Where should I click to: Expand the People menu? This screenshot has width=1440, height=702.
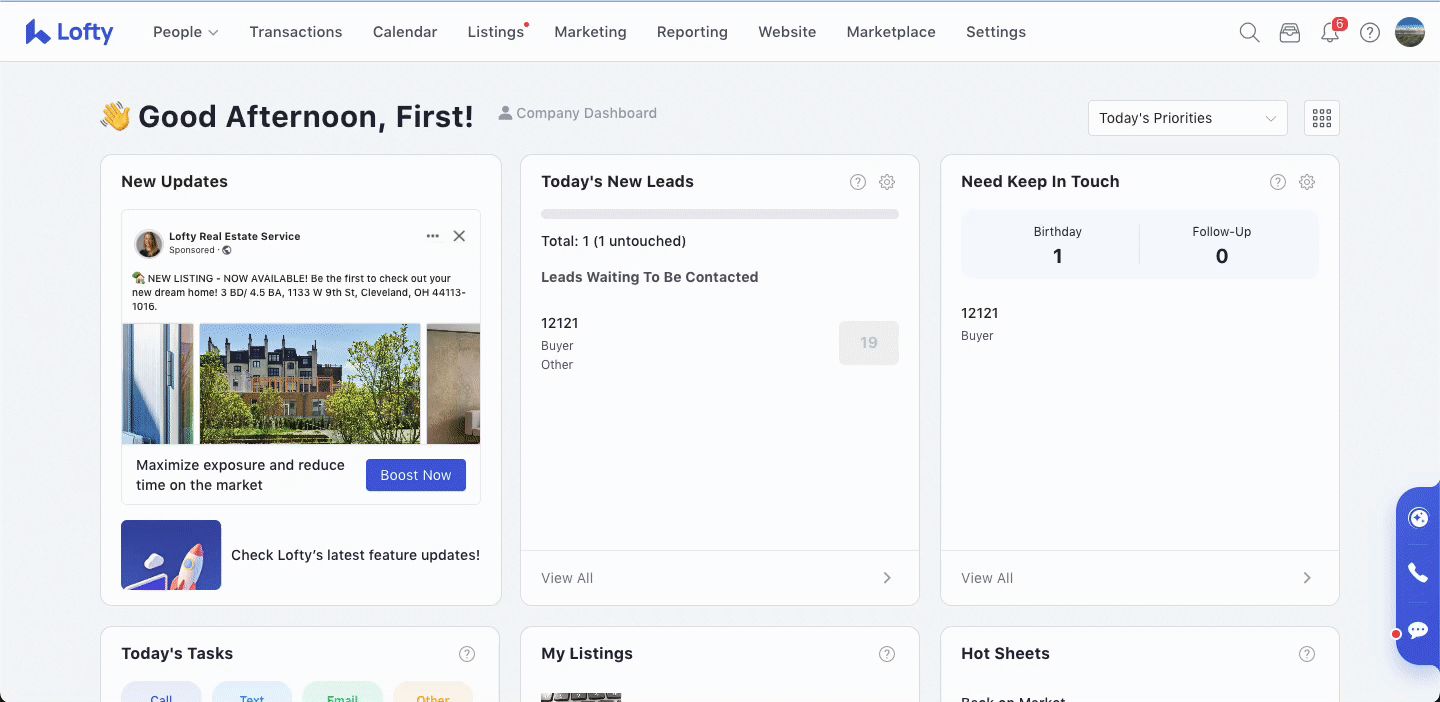pos(185,32)
